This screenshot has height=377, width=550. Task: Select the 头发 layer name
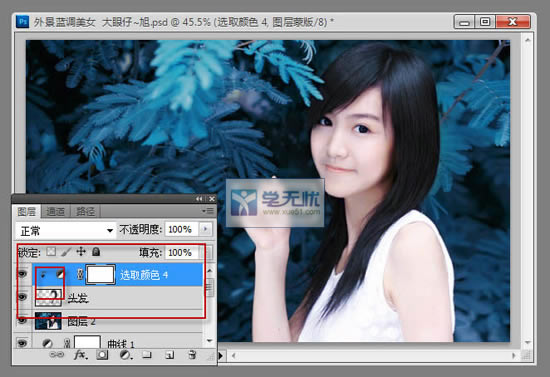click(78, 298)
